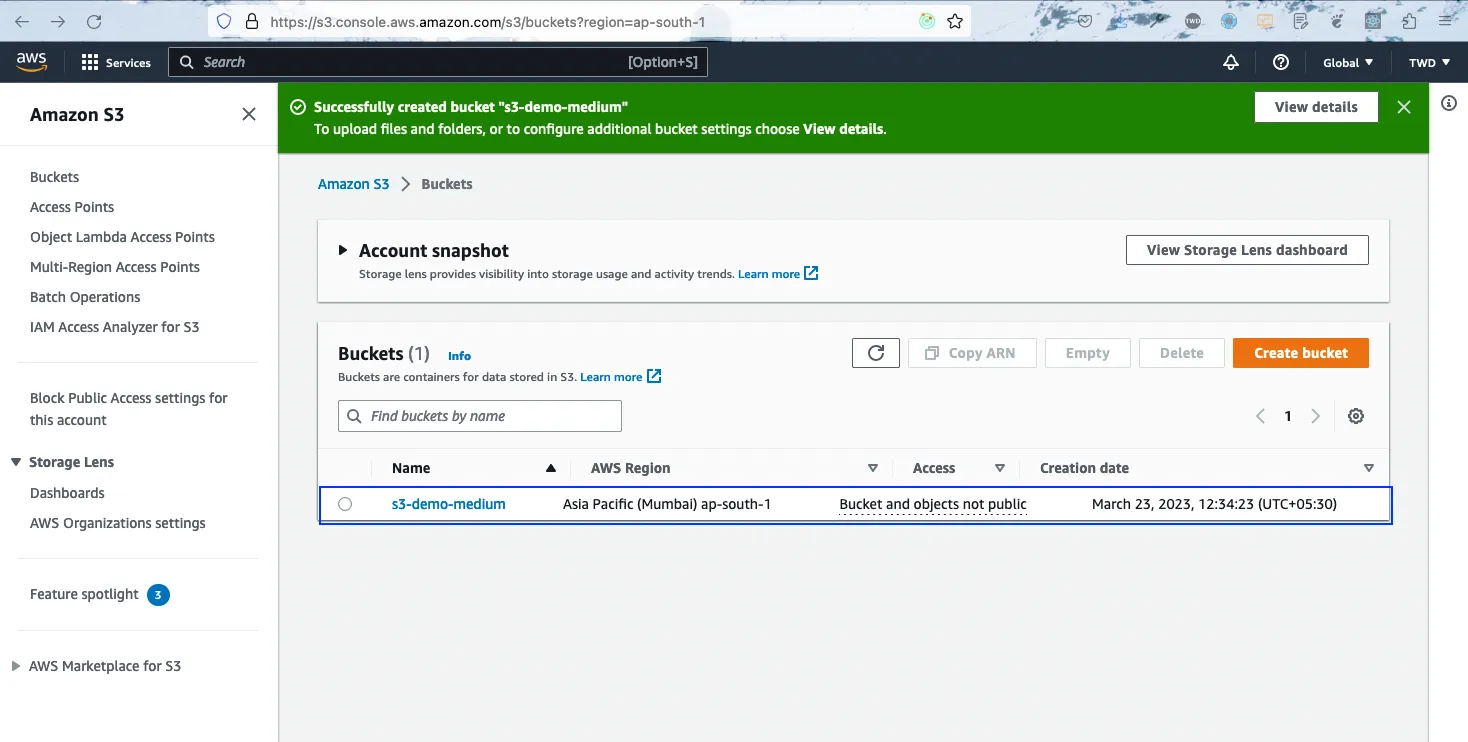Click Info link next to Buckets heading
Image resolution: width=1468 pixels, height=742 pixels.
pos(459,356)
